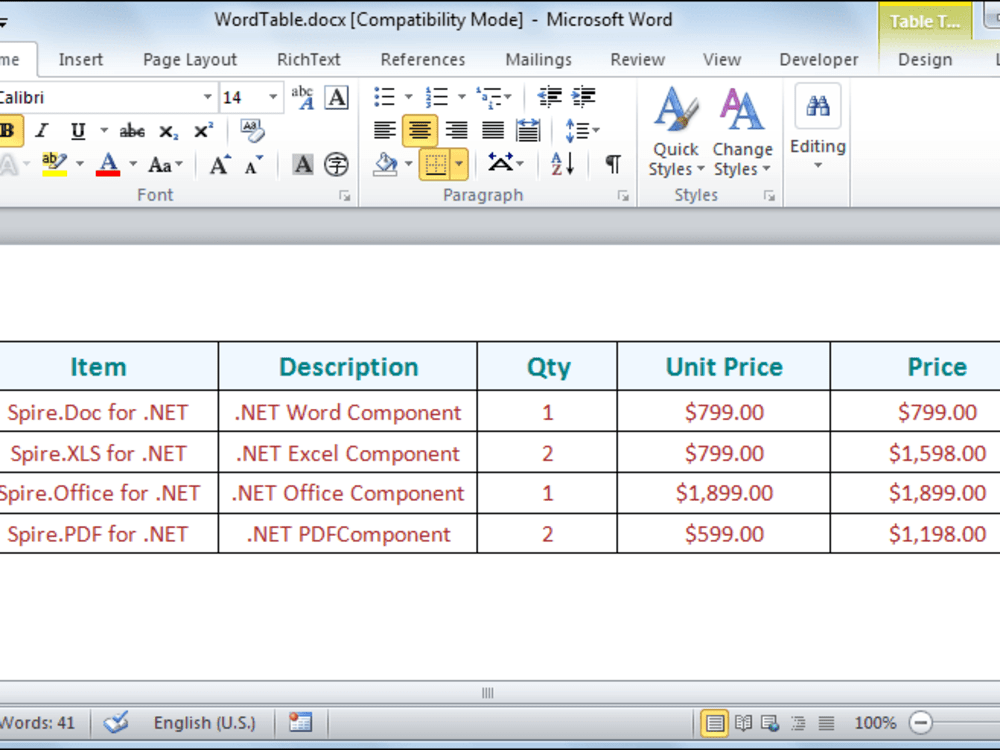Click the zoom out minus button
1000x750 pixels.
920,723
